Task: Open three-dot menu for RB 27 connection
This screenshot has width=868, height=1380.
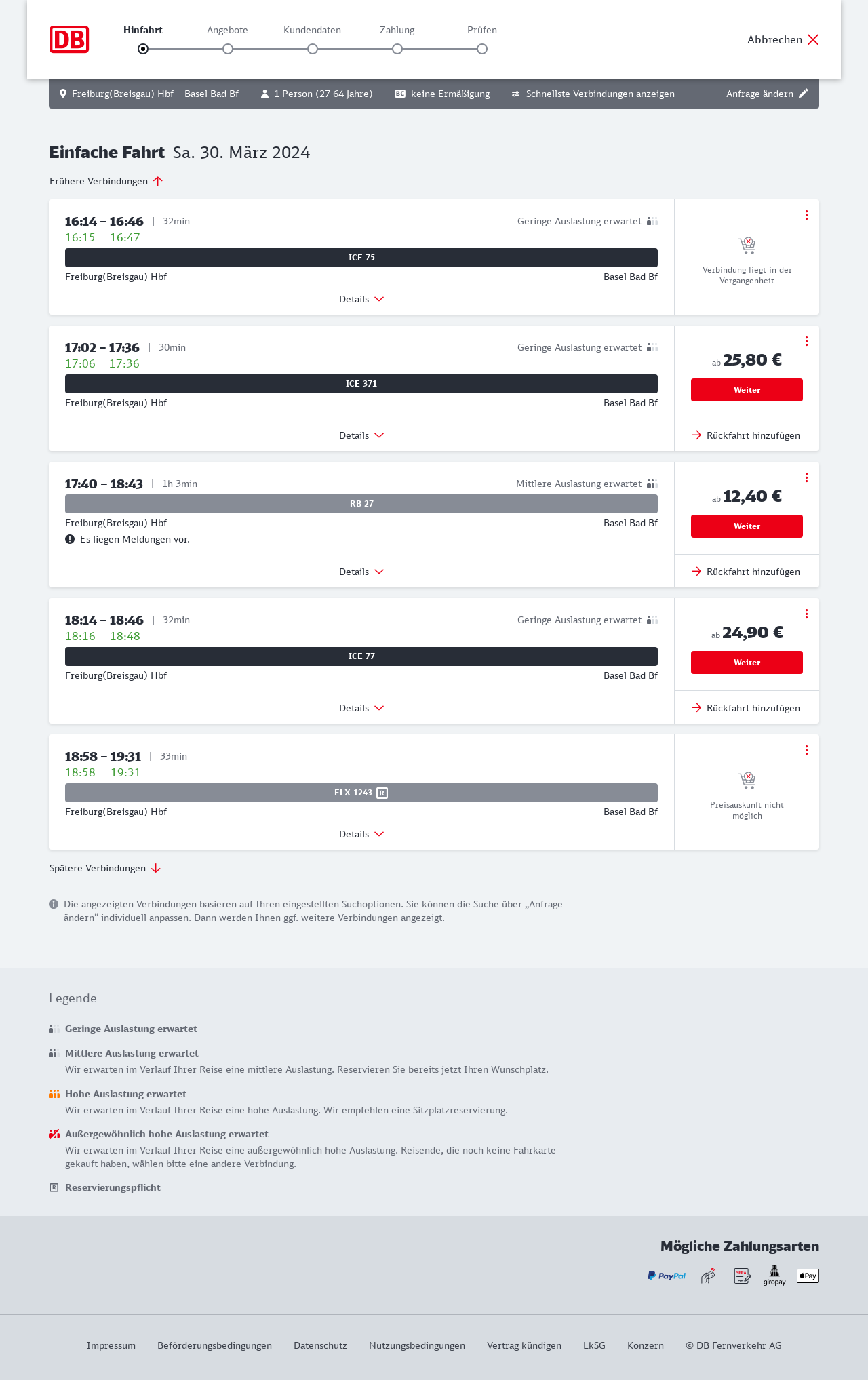Action: coord(806,477)
